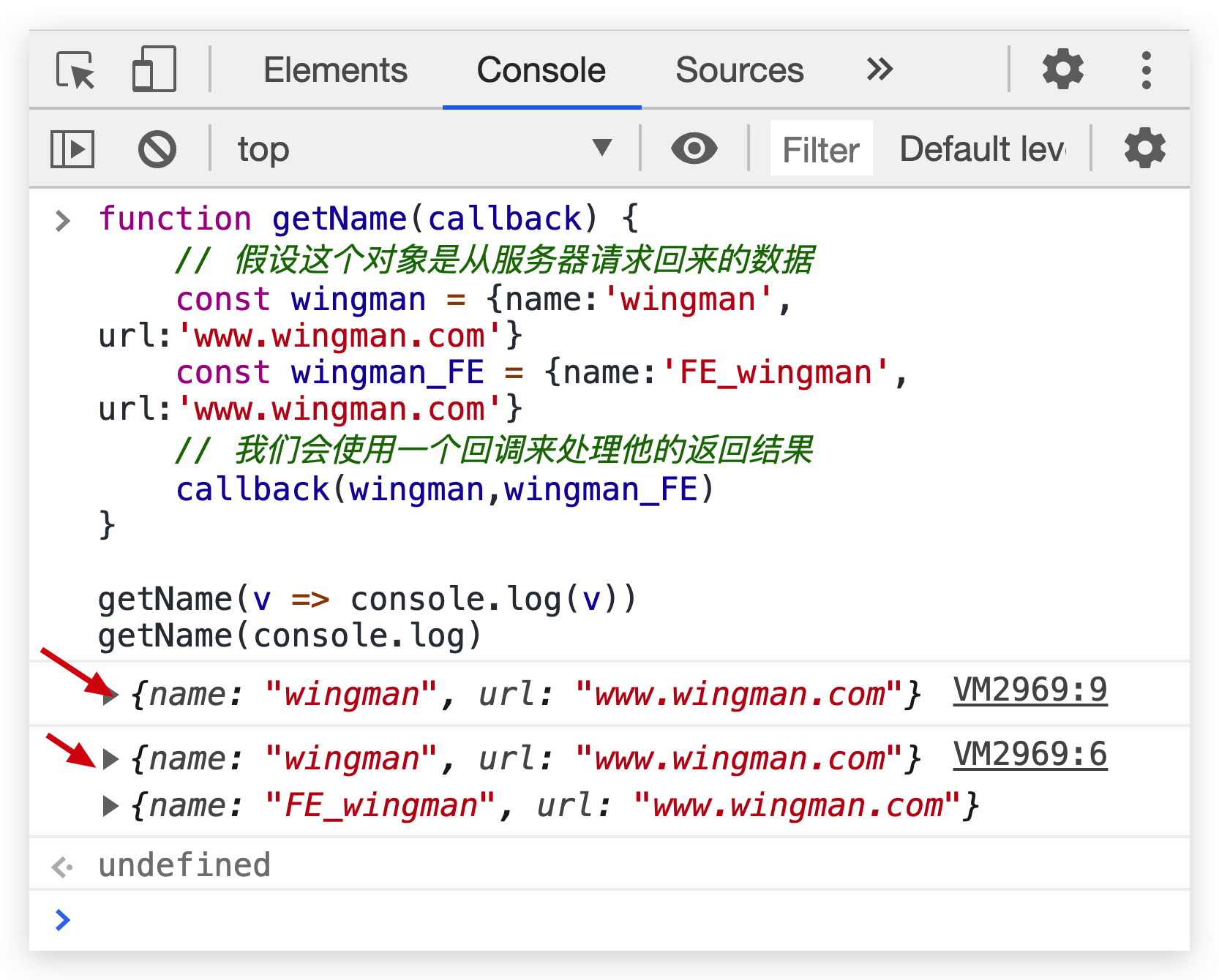Toggle the device toolbar icon
The image size is (1219, 980).
point(154,70)
